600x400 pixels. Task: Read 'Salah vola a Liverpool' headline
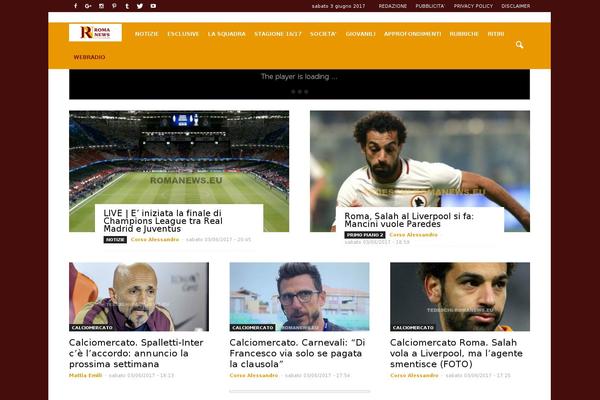pyautogui.click(x=456, y=353)
